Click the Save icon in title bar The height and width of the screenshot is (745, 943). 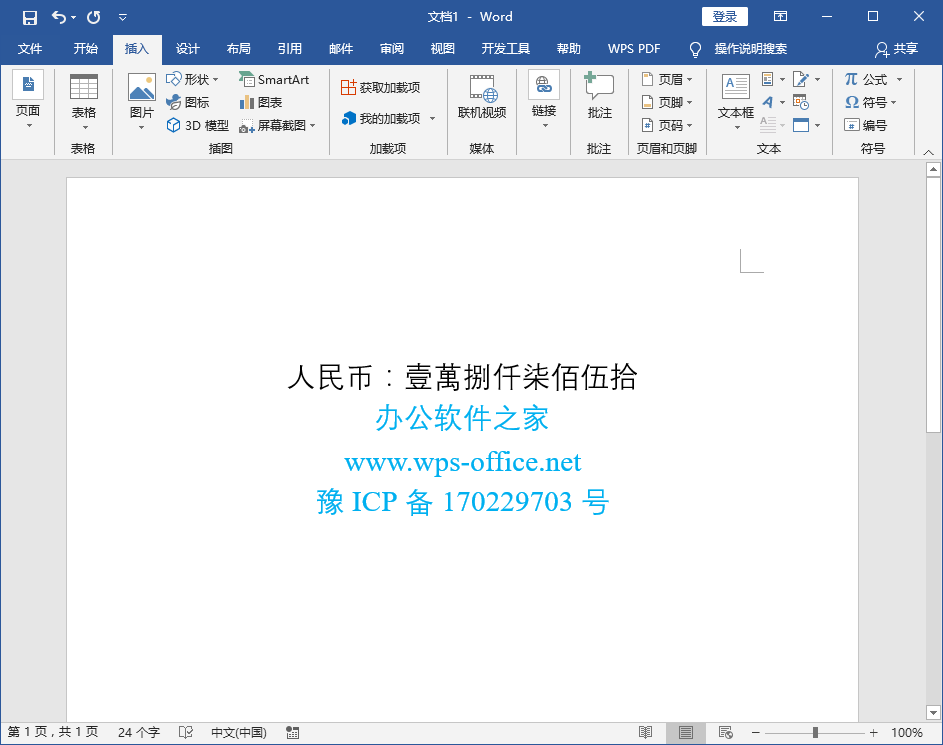(x=29, y=17)
